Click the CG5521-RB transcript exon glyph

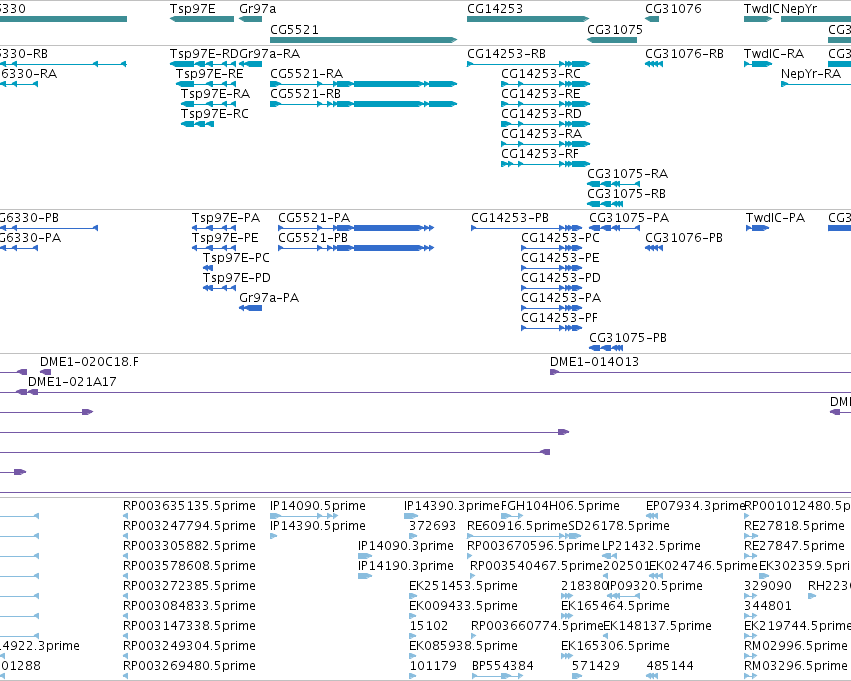click(364, 104)
